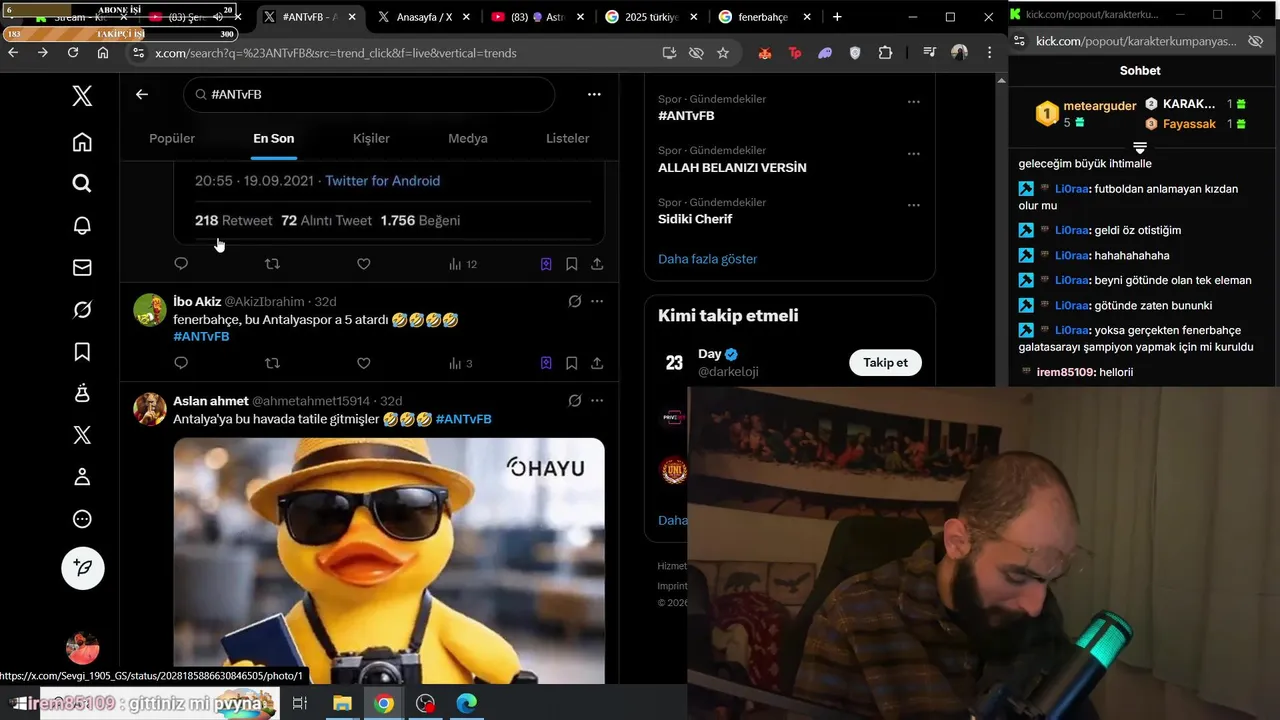Open more options on Aslan ahmet's tweet
Screen dimensions: 1280x720
(597, 400)
